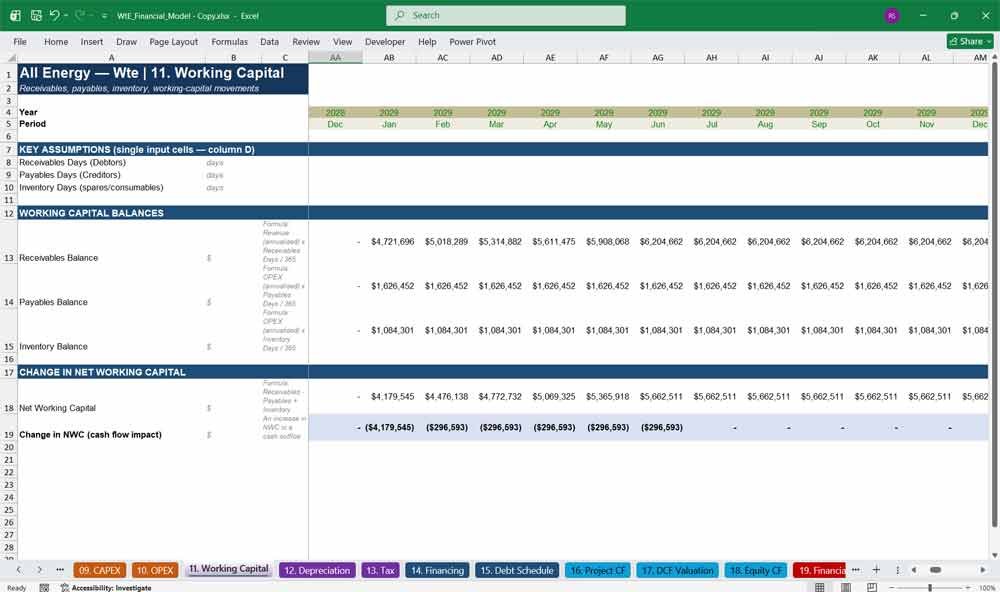Add a new sheet with plus icon
Viewport: 1000px width, 592px height.
click(876, 570)
